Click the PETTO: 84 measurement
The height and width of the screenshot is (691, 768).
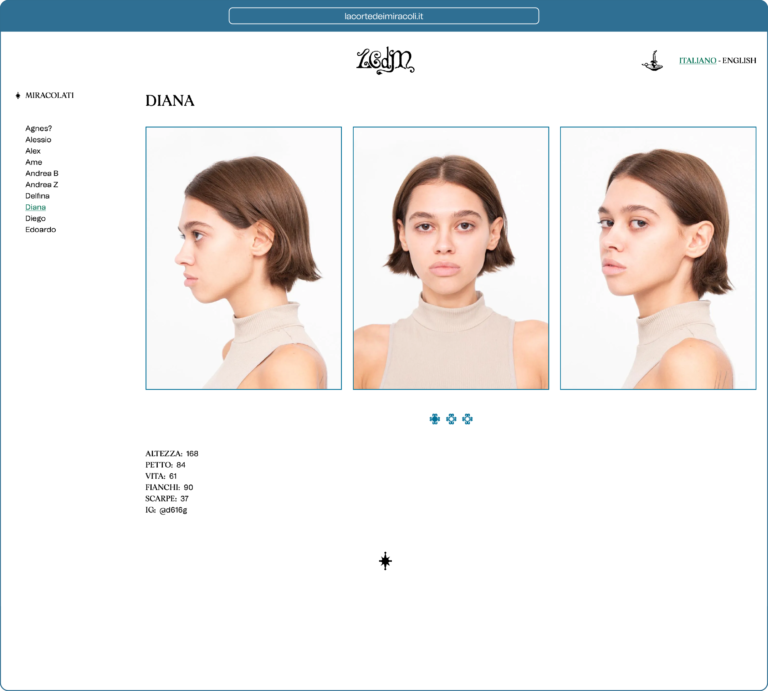tap(166, 465)
